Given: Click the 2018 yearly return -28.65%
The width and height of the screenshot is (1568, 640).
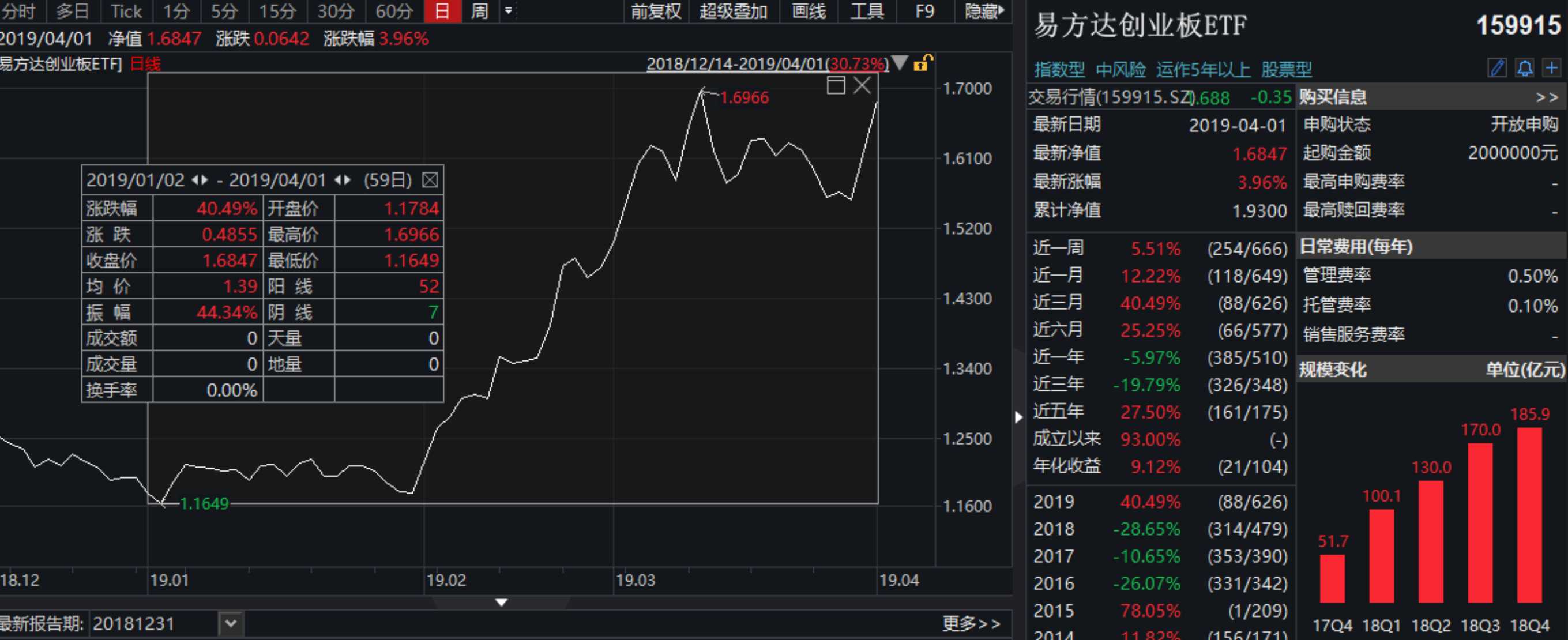Looking at the screenshot, I should 1146,529.
